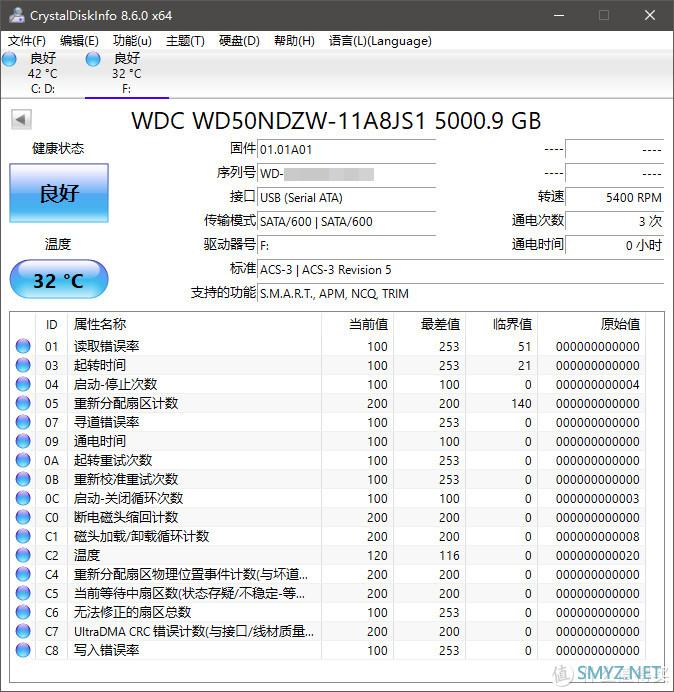Click the status dot for 起转重试次数 row
Image resolution: width=674 pixels, height=692 pixels.
point(23,460)
